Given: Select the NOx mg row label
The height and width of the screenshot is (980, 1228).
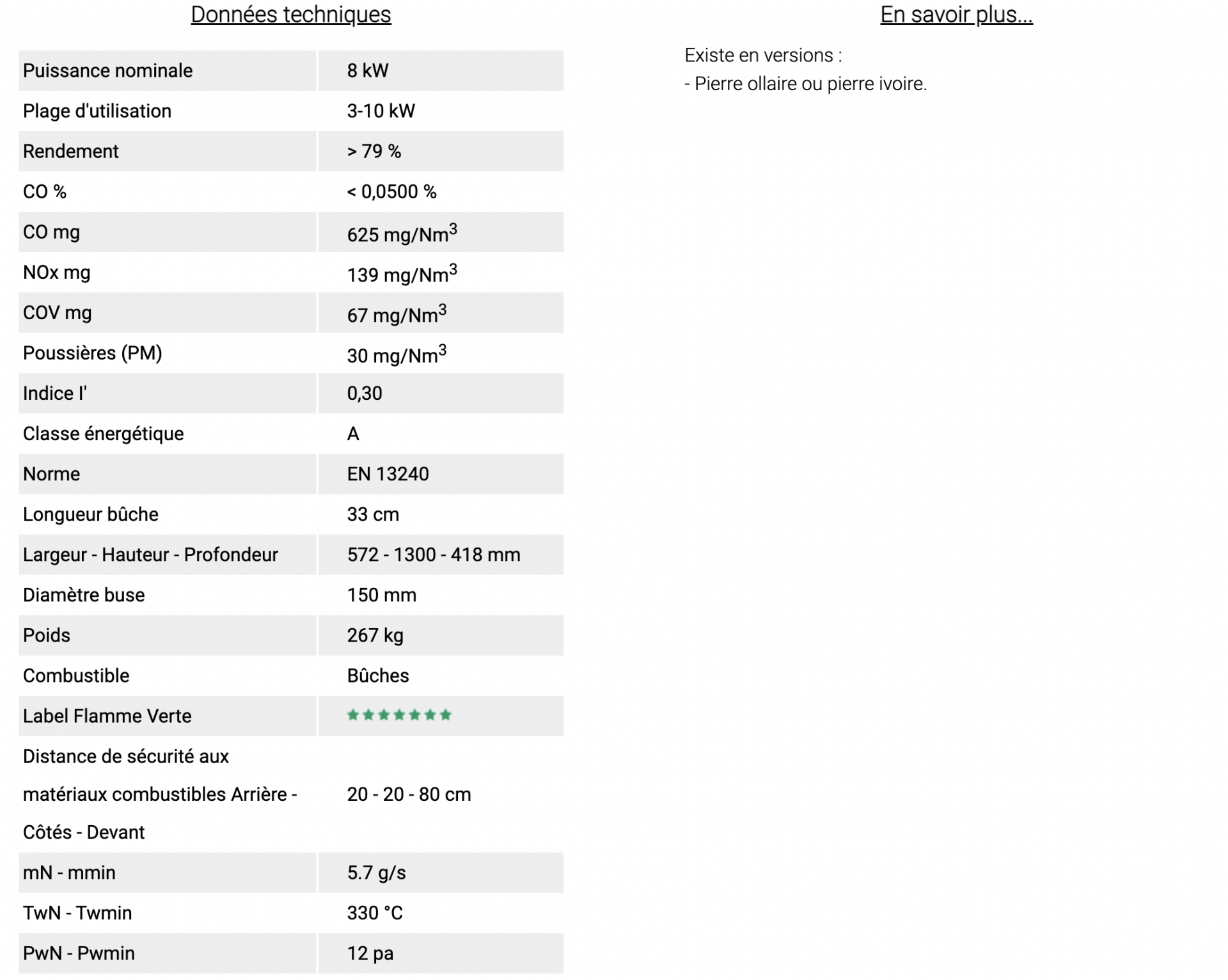Looking at the screenshot, I should tap(56, 273).
